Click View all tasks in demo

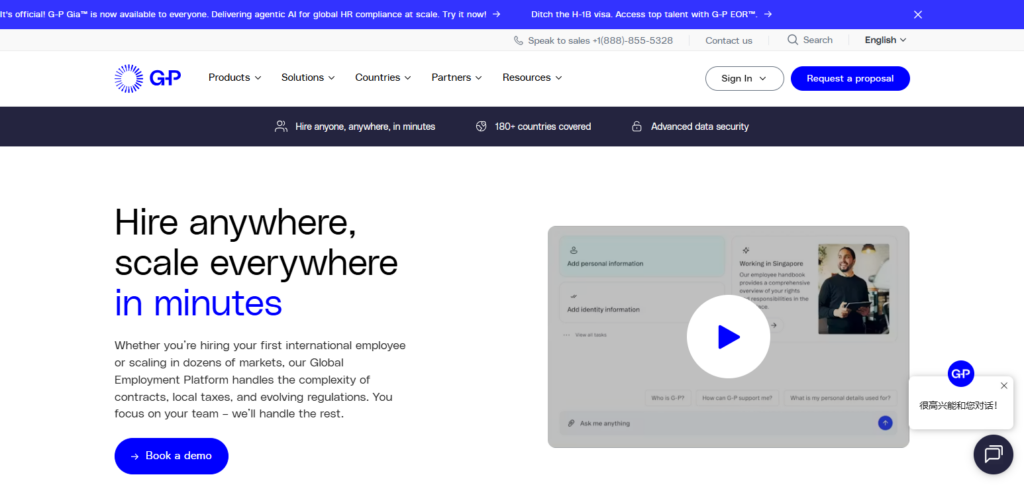pos(591,335)
